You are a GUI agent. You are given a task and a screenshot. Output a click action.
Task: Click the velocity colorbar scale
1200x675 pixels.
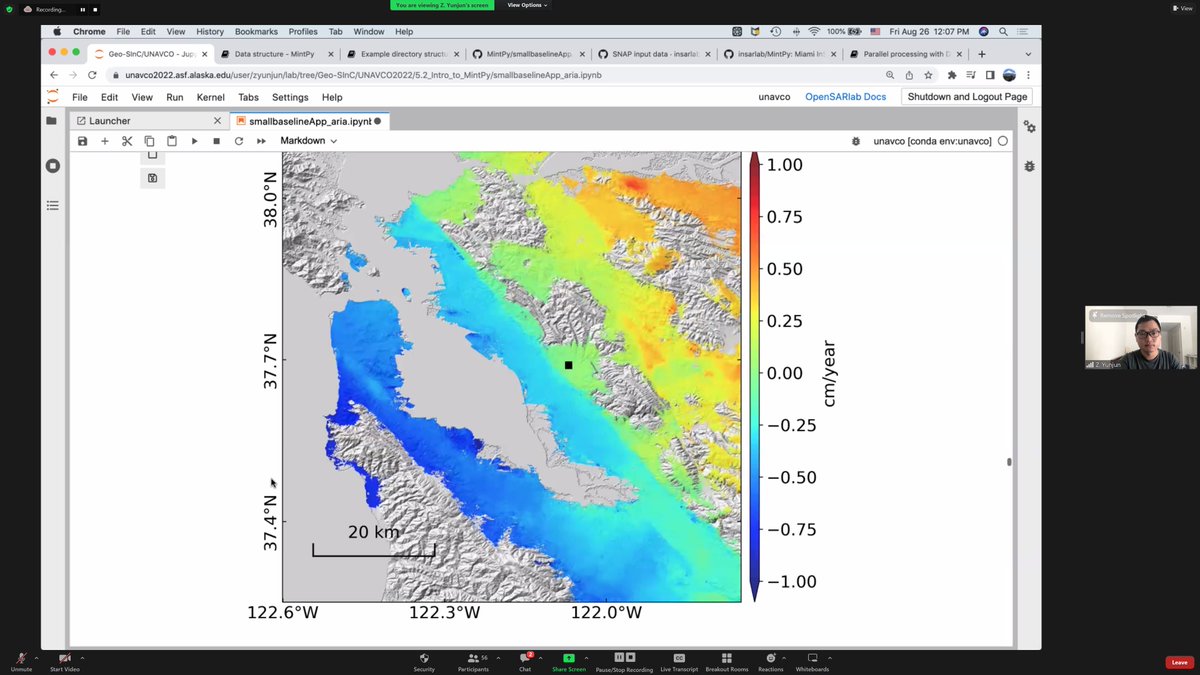pos(754,377)
